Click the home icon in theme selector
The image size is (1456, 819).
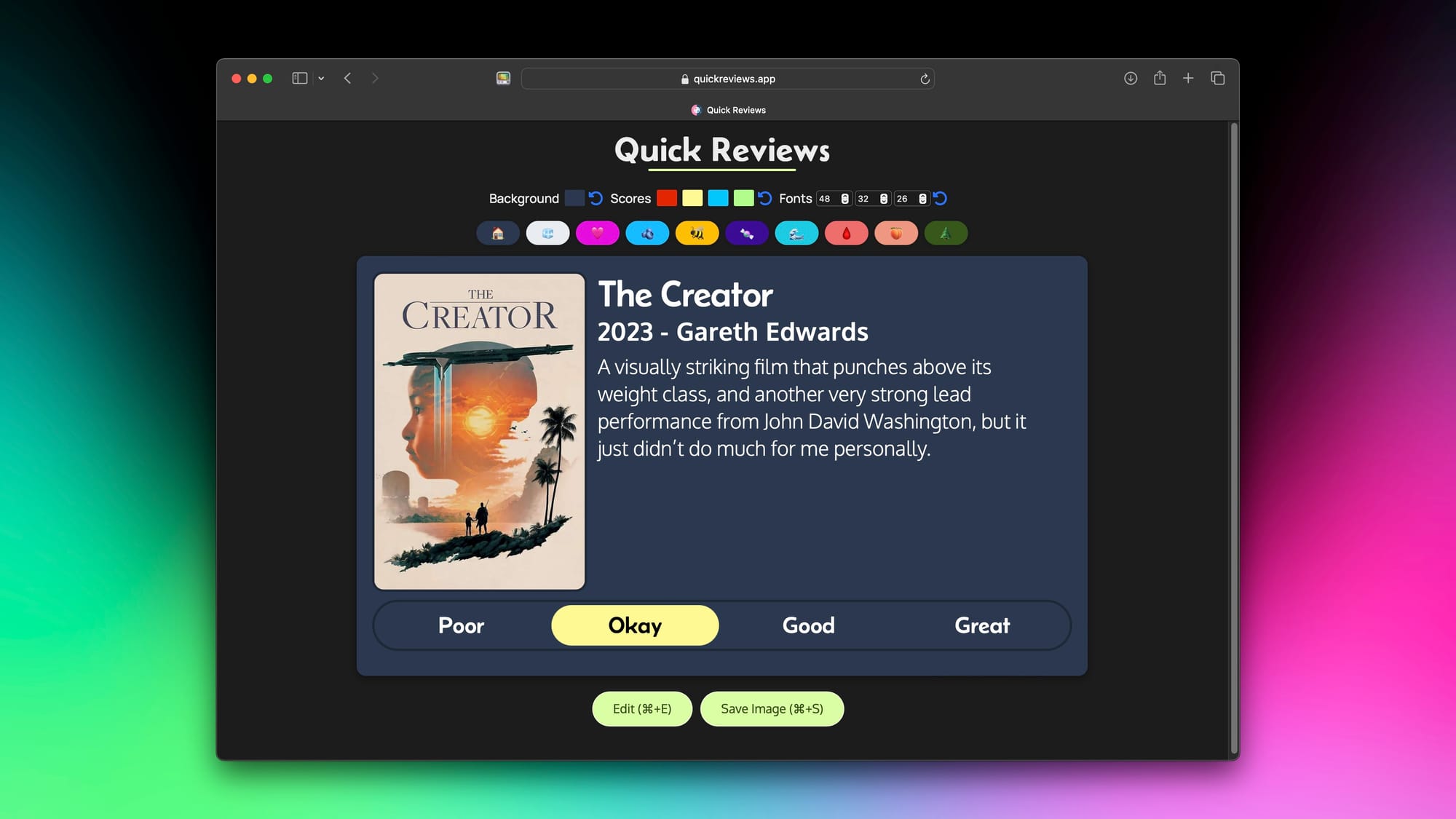tap(497, 232)
